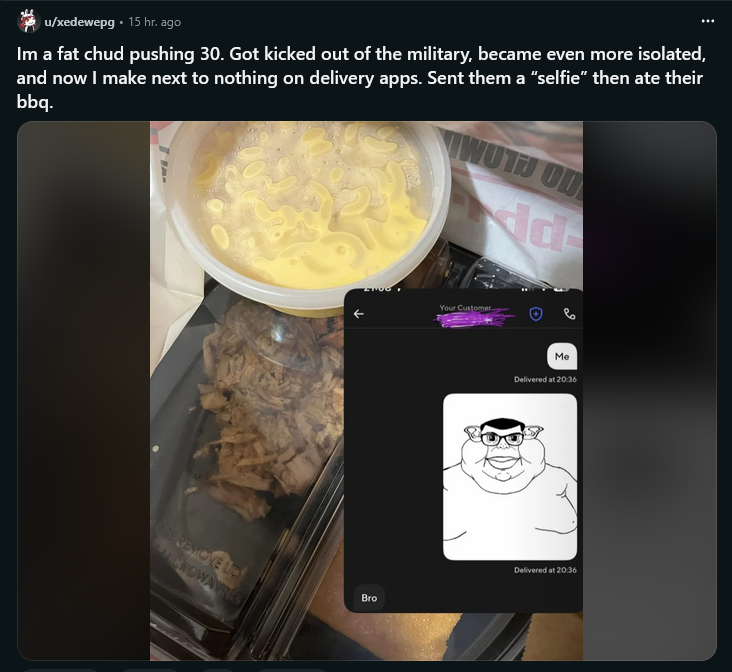The height and width of the screenshot is (672, 732).
Task: Click the blurred right margin of image
Action: (649, 391)
